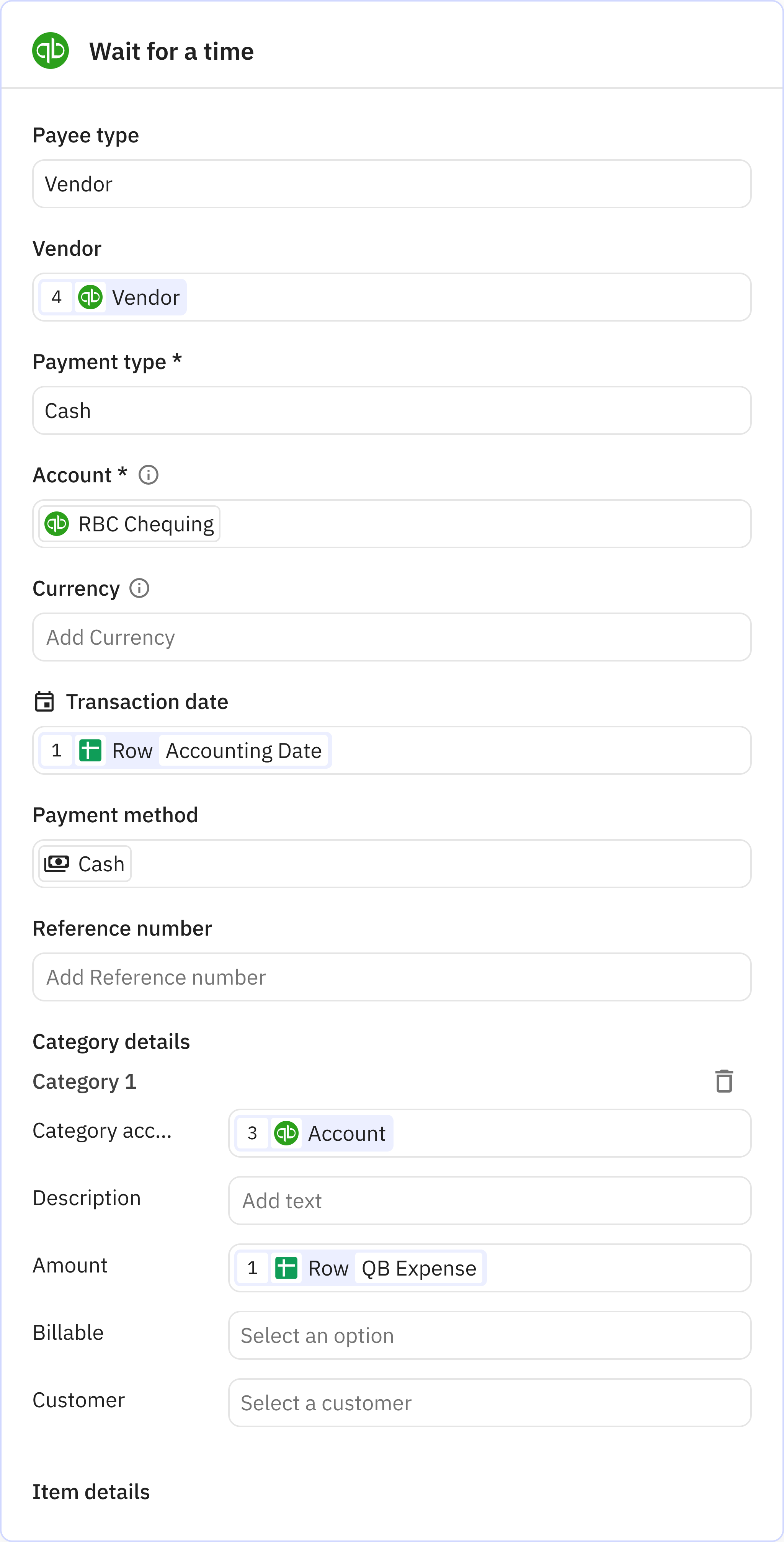This screenshot has height=1542, width=784.
Task: Click the step 3 Account token in Category account
Action: (x=314, y=1133)
